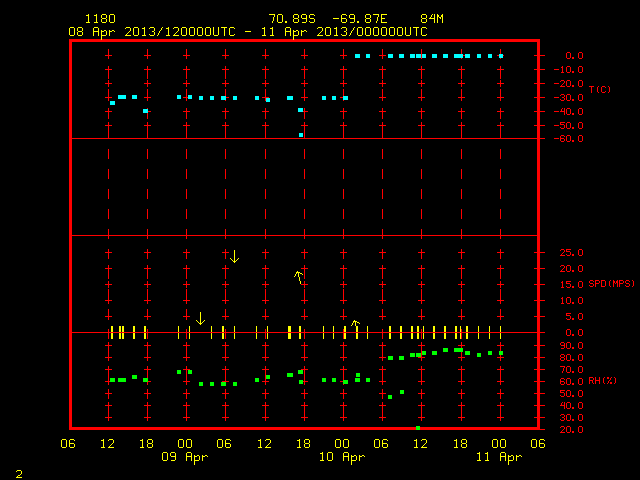Click the up wind arrow near 18 UTC 09 Apr

click(299, 277)
